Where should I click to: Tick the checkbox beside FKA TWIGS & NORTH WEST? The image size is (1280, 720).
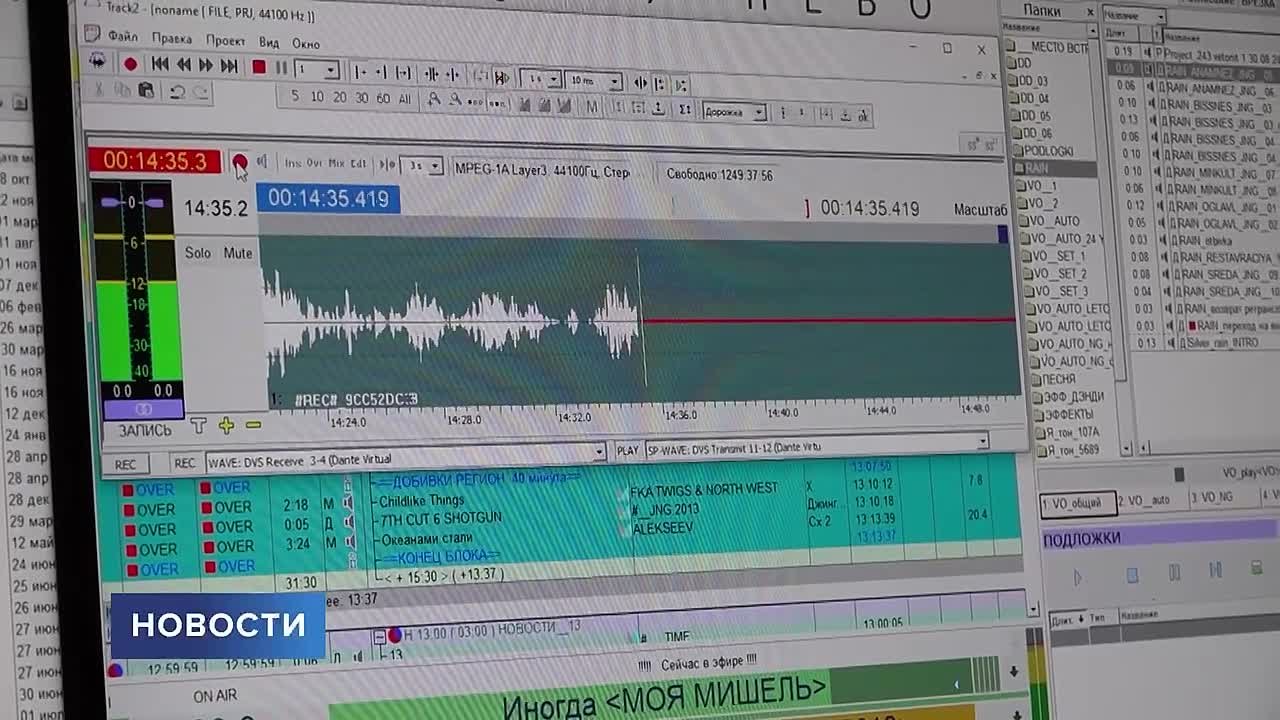pyautogui.click(x=621, y=494)
